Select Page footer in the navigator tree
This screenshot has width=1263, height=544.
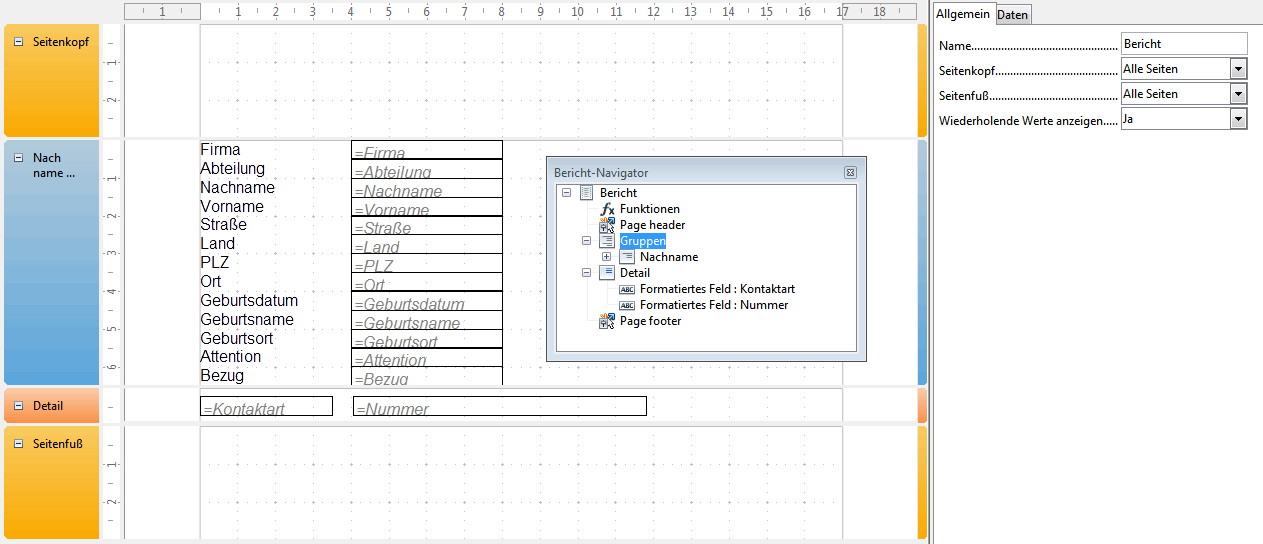click(651, 321)
